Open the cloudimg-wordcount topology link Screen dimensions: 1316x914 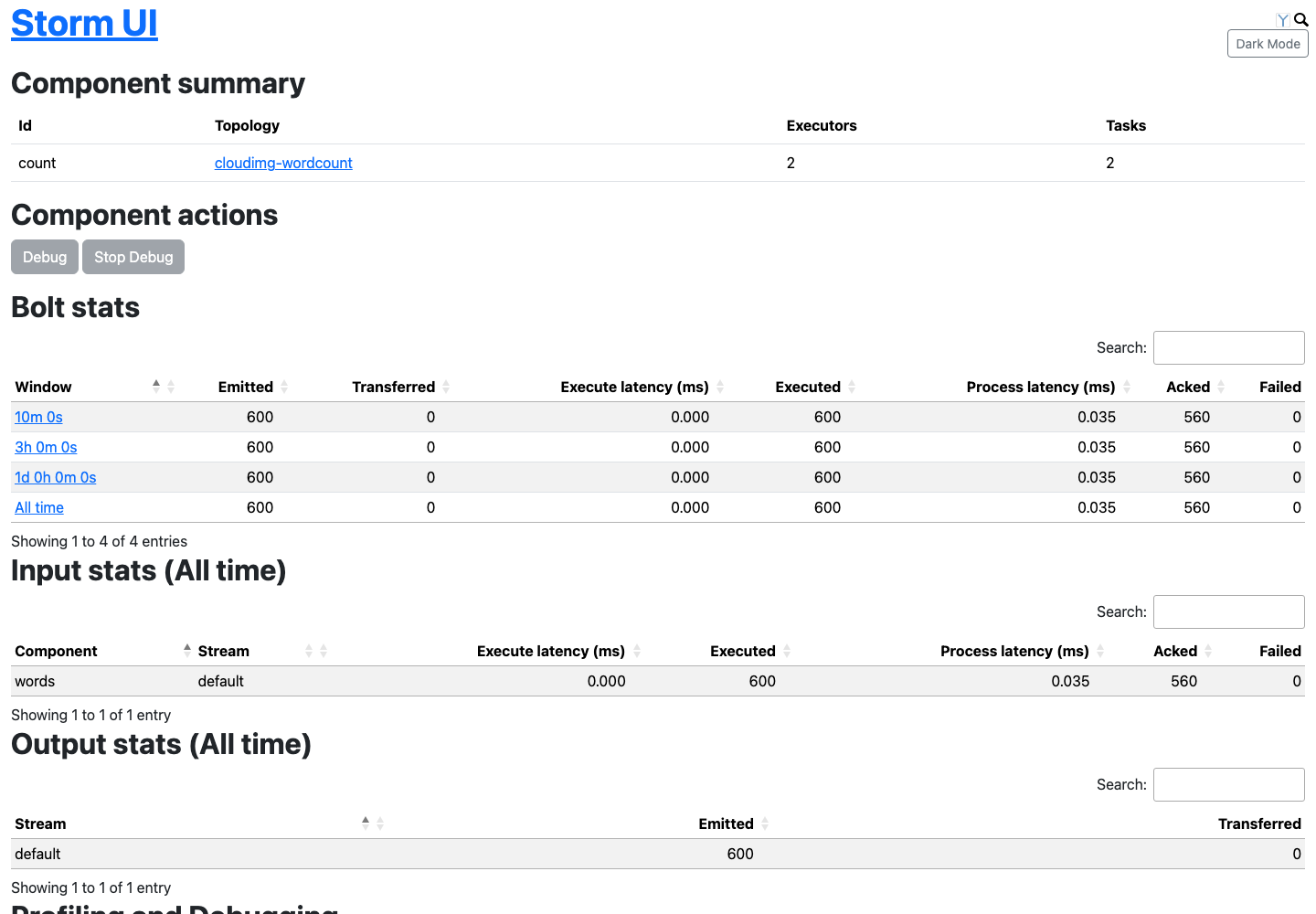click(x=283, y=163)
